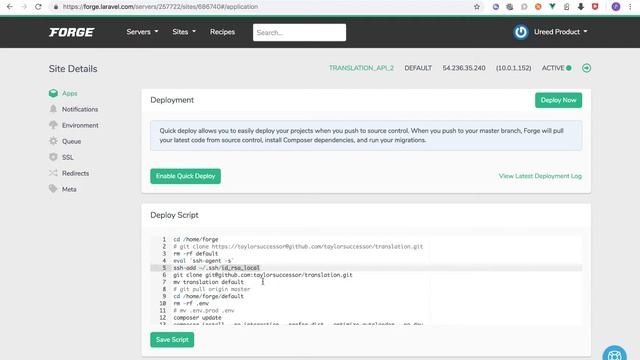Click the Deploy Now button
The height and width of the screenshot is (360, 640).
point(558,100)
